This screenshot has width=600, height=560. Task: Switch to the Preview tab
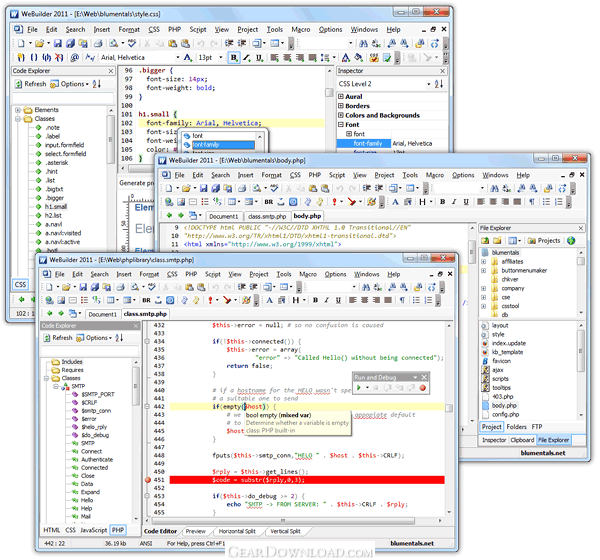pos(196,531)
